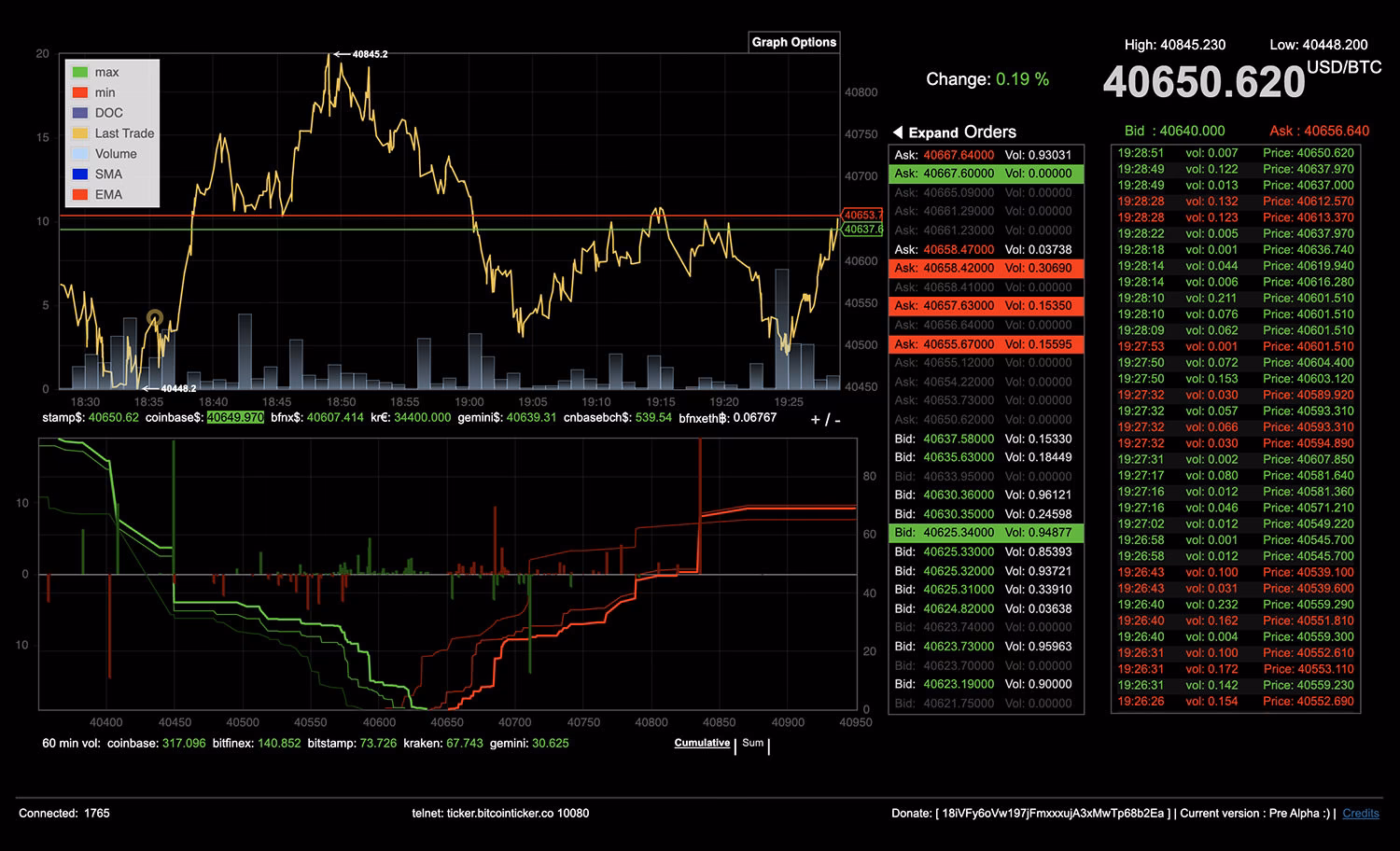The width and height of the screenshot is (1400, 851).
Task: Open the Graph Options panel
Action: pos(793,42)
